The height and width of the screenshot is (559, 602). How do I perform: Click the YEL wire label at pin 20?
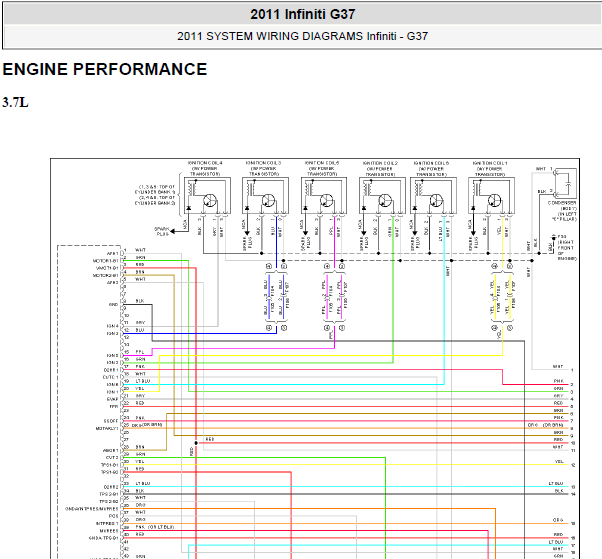coord(140,389)
